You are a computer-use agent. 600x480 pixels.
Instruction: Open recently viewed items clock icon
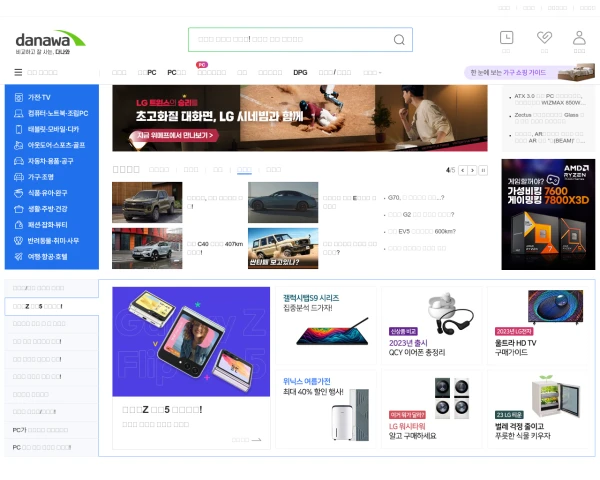point(506,38)
